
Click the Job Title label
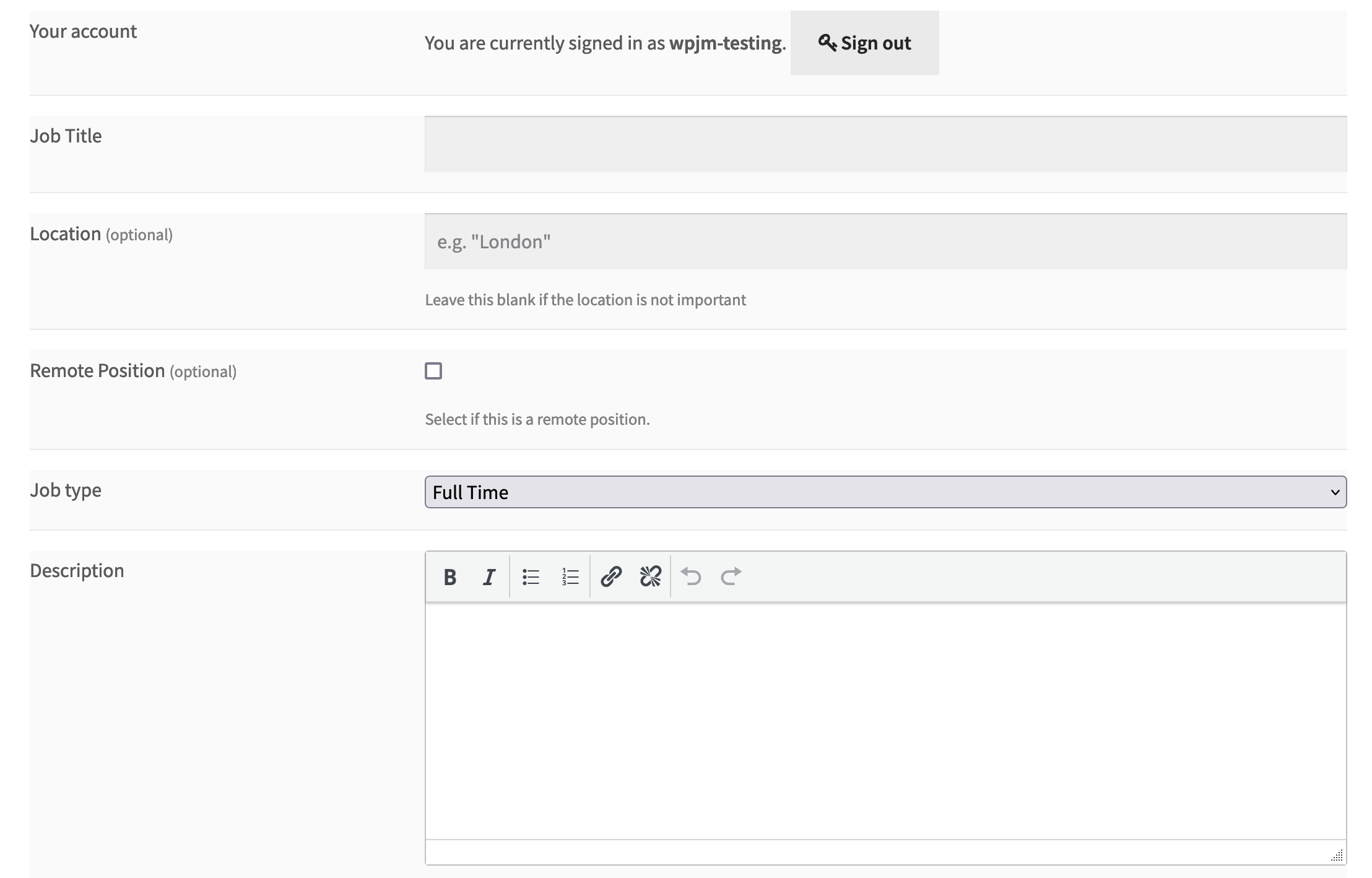[66, 136]
